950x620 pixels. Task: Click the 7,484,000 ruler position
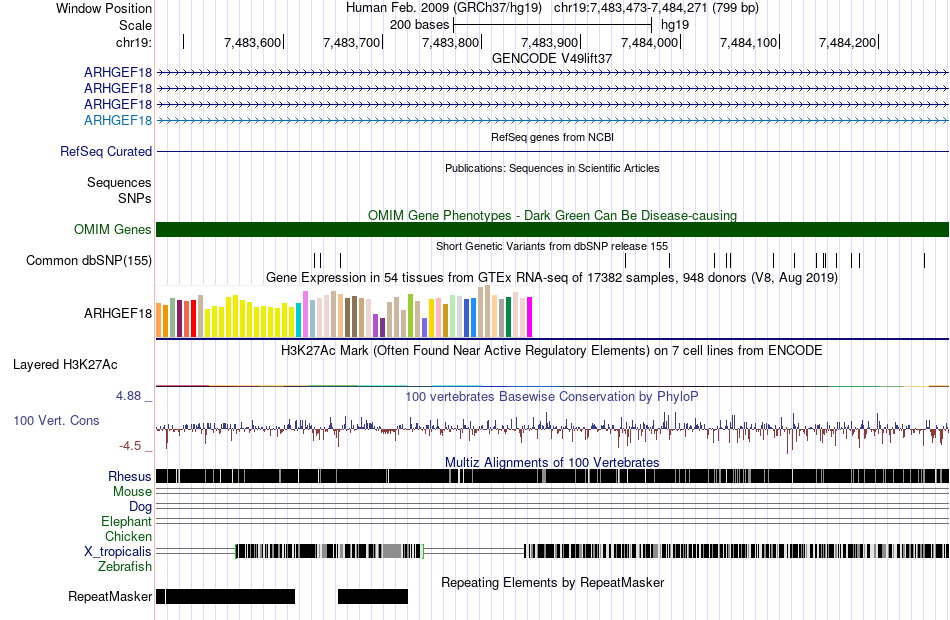(649, 42)
